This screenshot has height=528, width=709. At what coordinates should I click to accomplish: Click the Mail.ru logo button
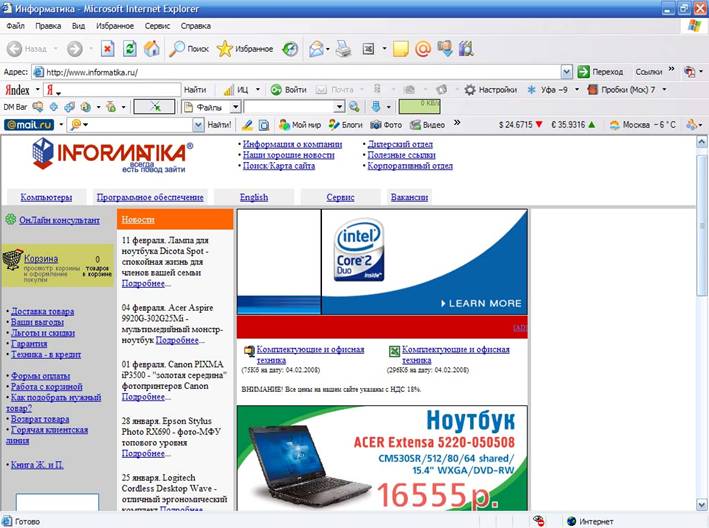[29, 124]
